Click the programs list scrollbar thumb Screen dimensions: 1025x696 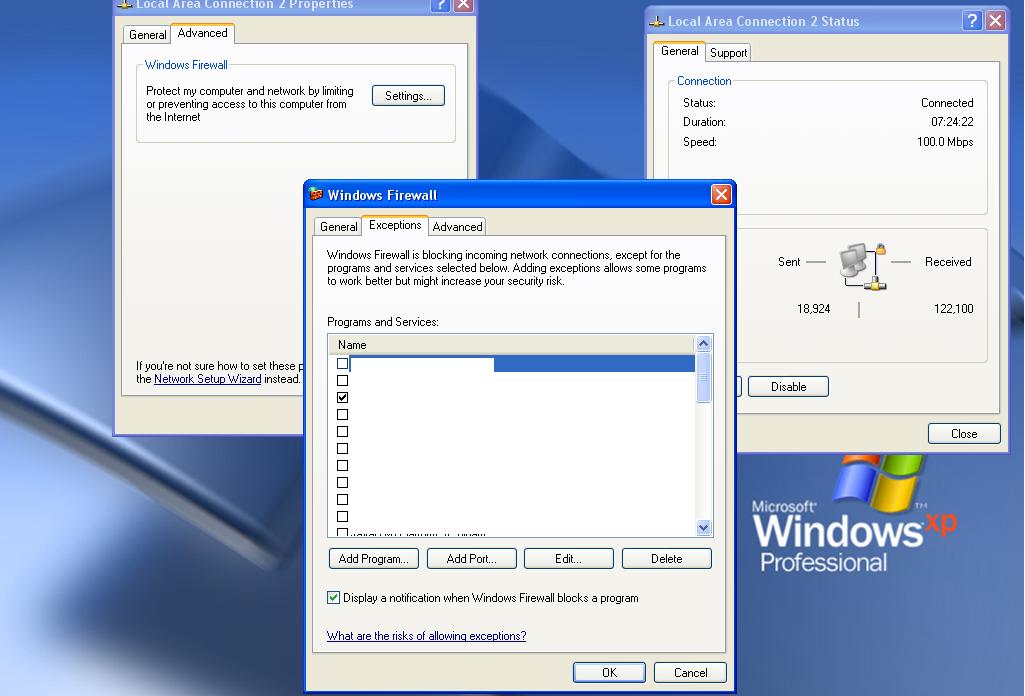coord(703,378)
